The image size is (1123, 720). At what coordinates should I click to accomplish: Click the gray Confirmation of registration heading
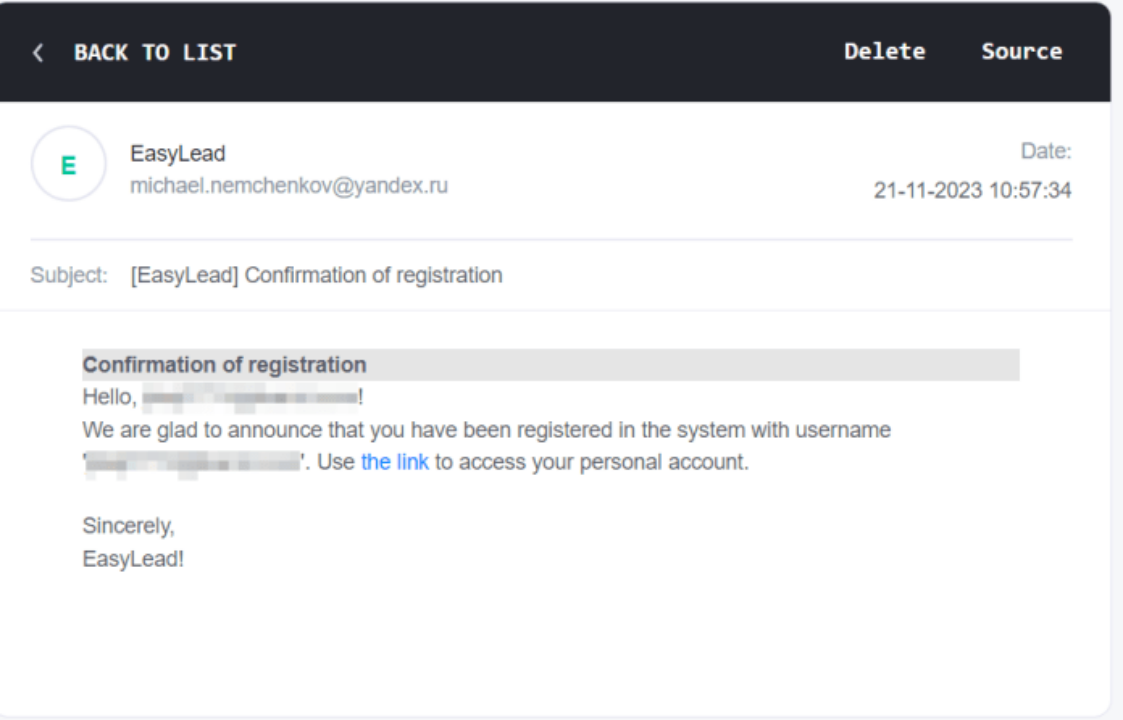click(551, 365)
